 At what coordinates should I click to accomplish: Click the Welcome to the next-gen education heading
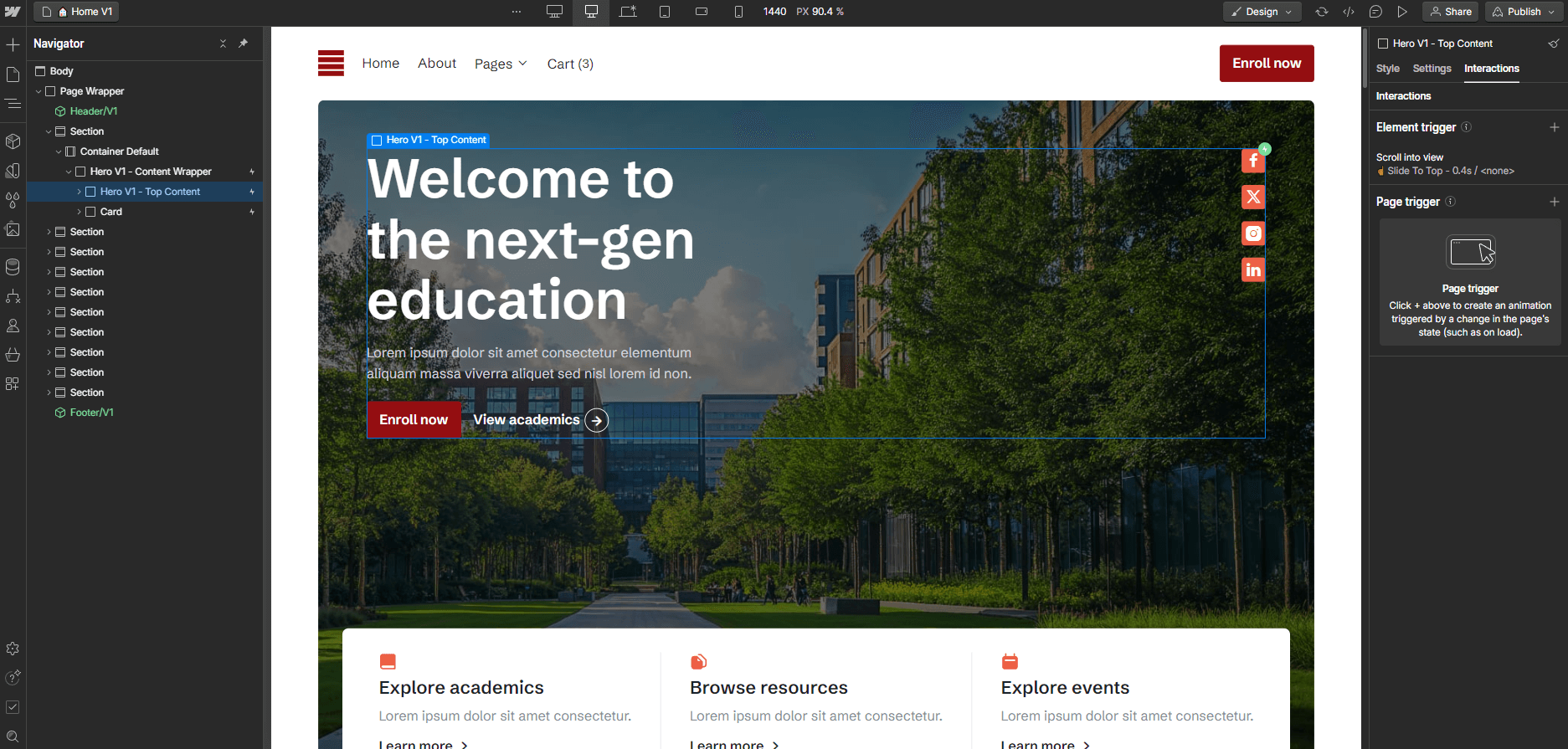coord(531,239)
